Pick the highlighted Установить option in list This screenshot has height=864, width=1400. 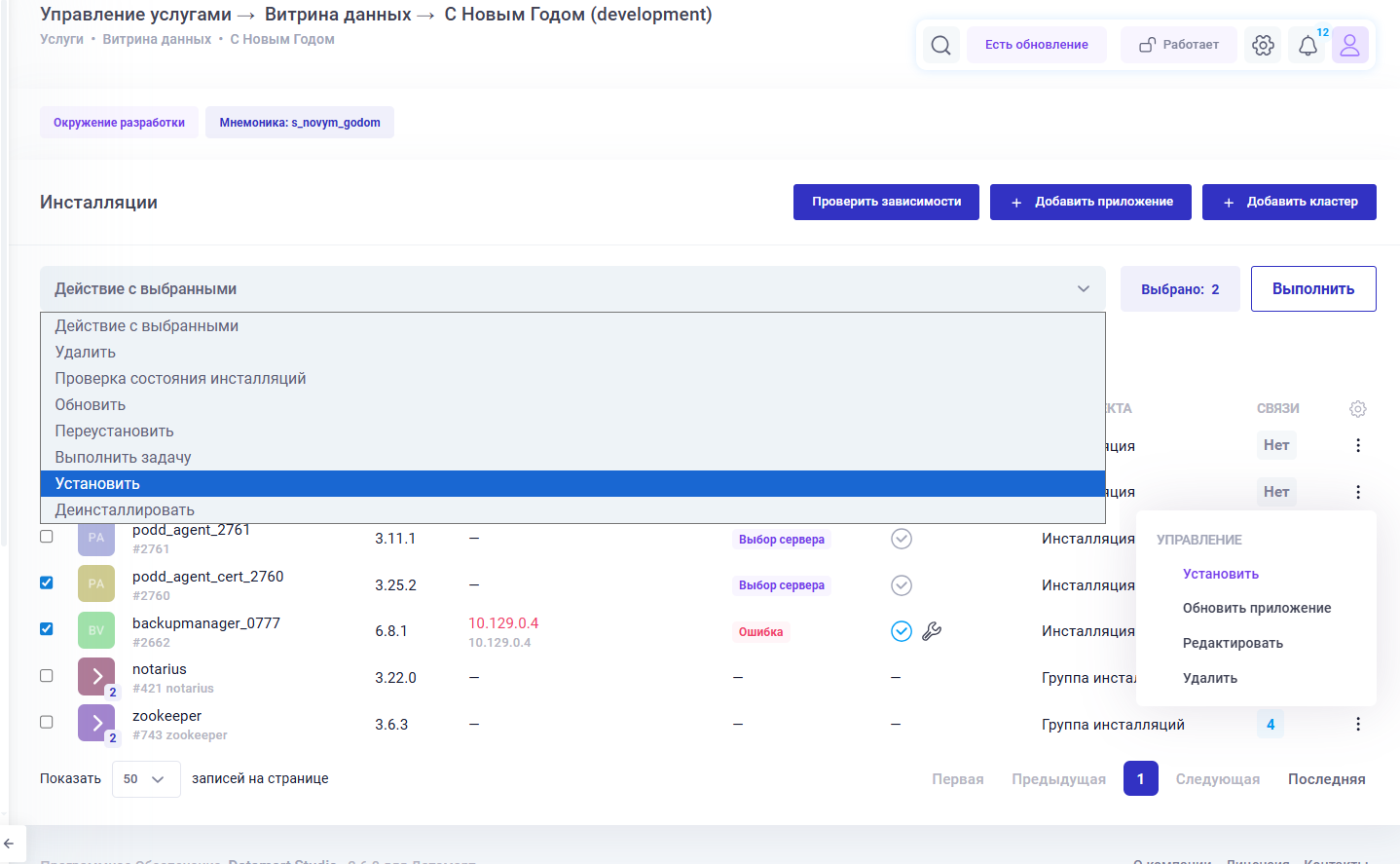572,484
